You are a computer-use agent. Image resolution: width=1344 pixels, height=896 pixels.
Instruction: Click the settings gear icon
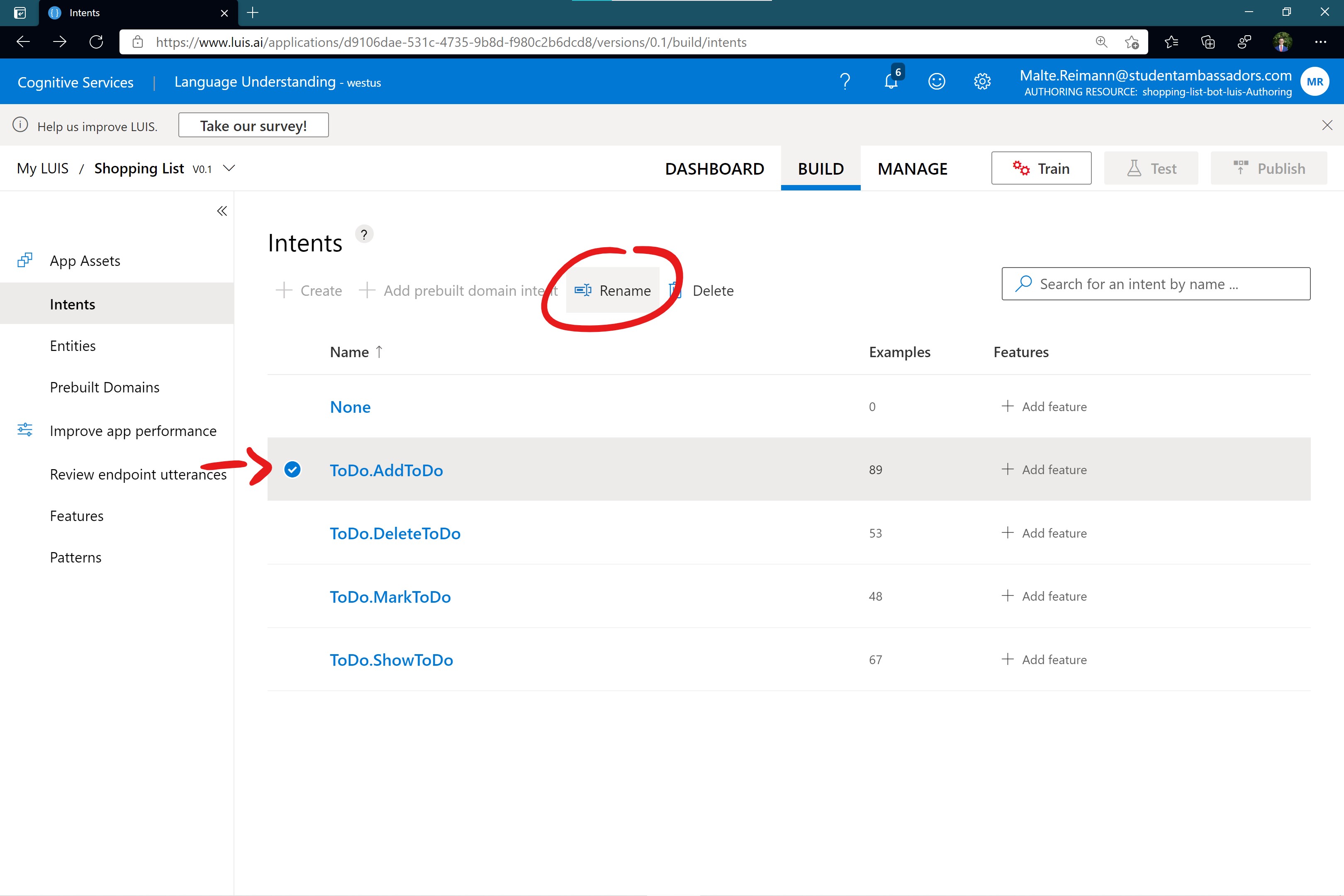[x=982, y=82]
